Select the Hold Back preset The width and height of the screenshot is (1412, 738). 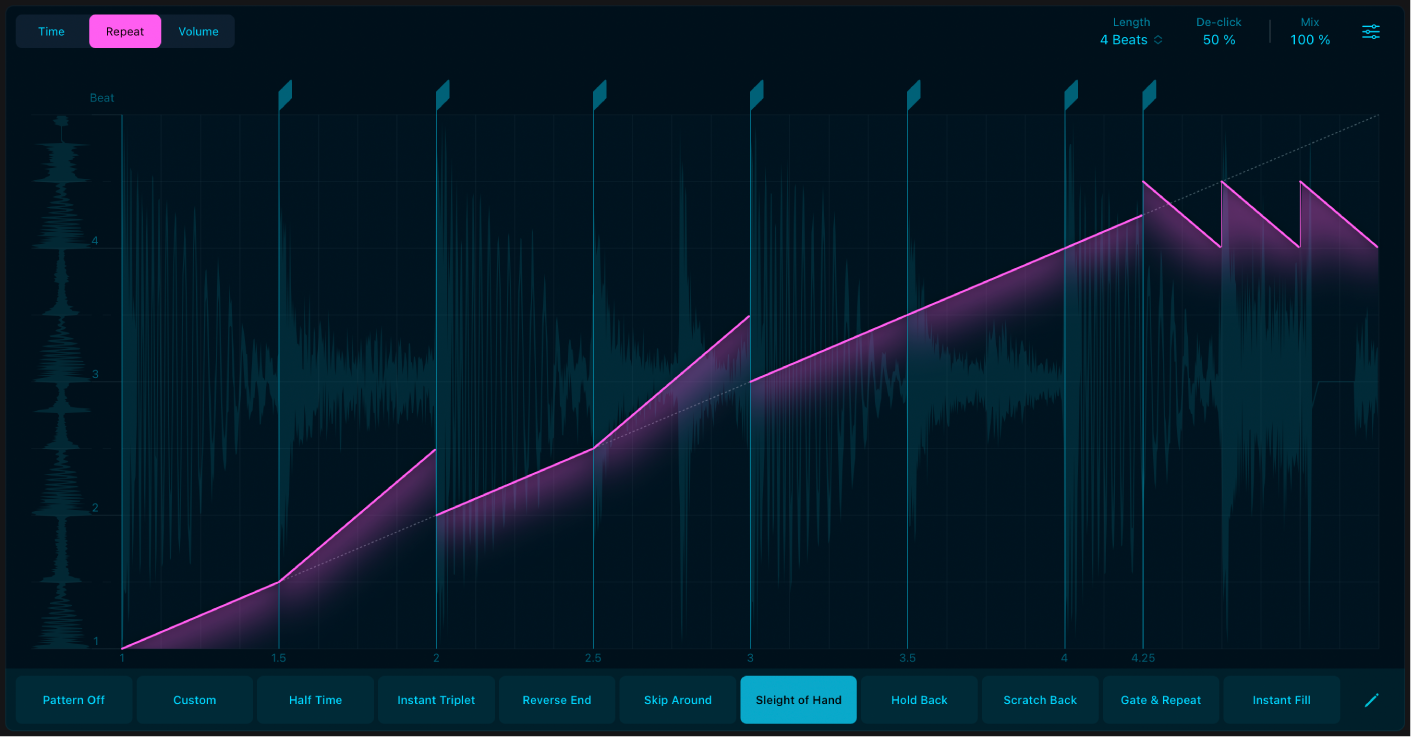click(919, 699)
